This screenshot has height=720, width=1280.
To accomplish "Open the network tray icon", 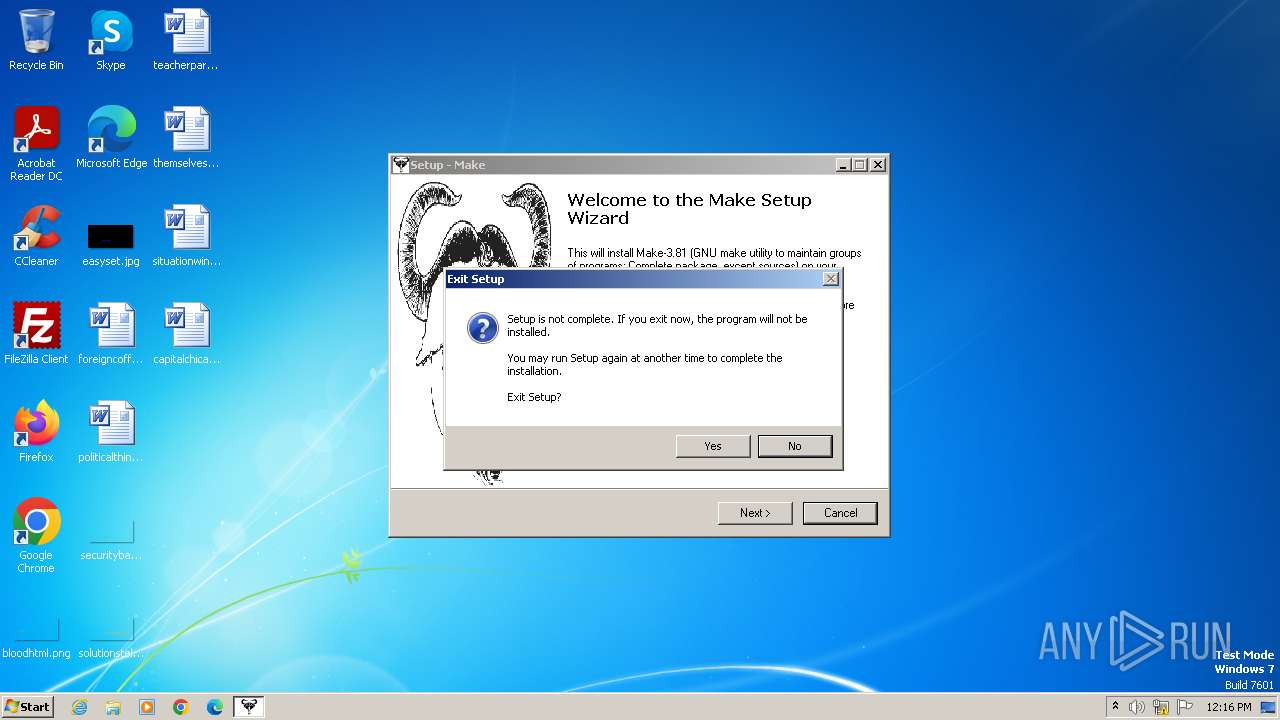I will [1161, 707].
